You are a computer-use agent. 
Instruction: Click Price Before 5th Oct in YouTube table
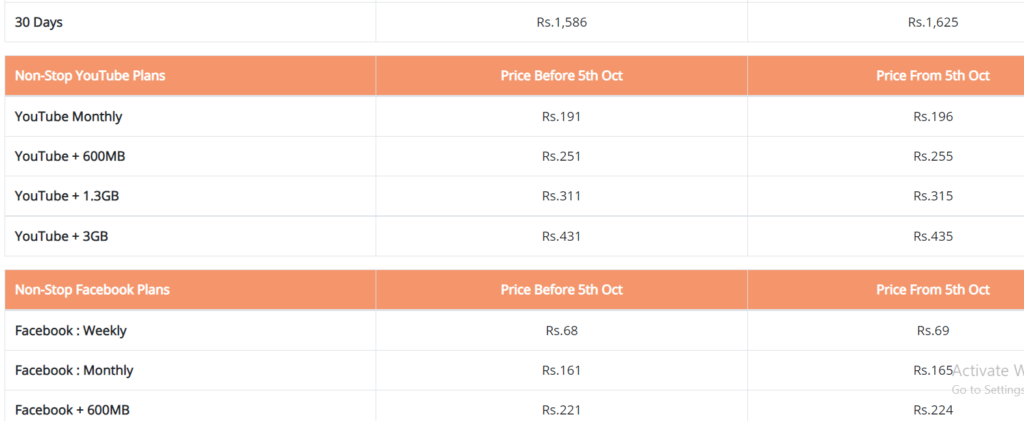(x=562, y=76)
